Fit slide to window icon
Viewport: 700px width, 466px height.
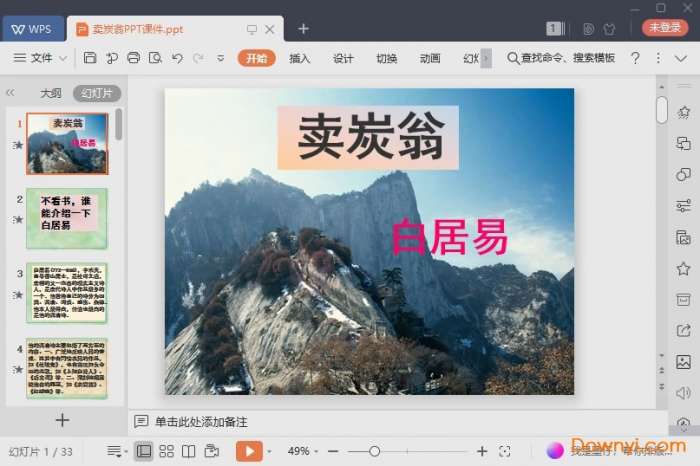[504, 452]
